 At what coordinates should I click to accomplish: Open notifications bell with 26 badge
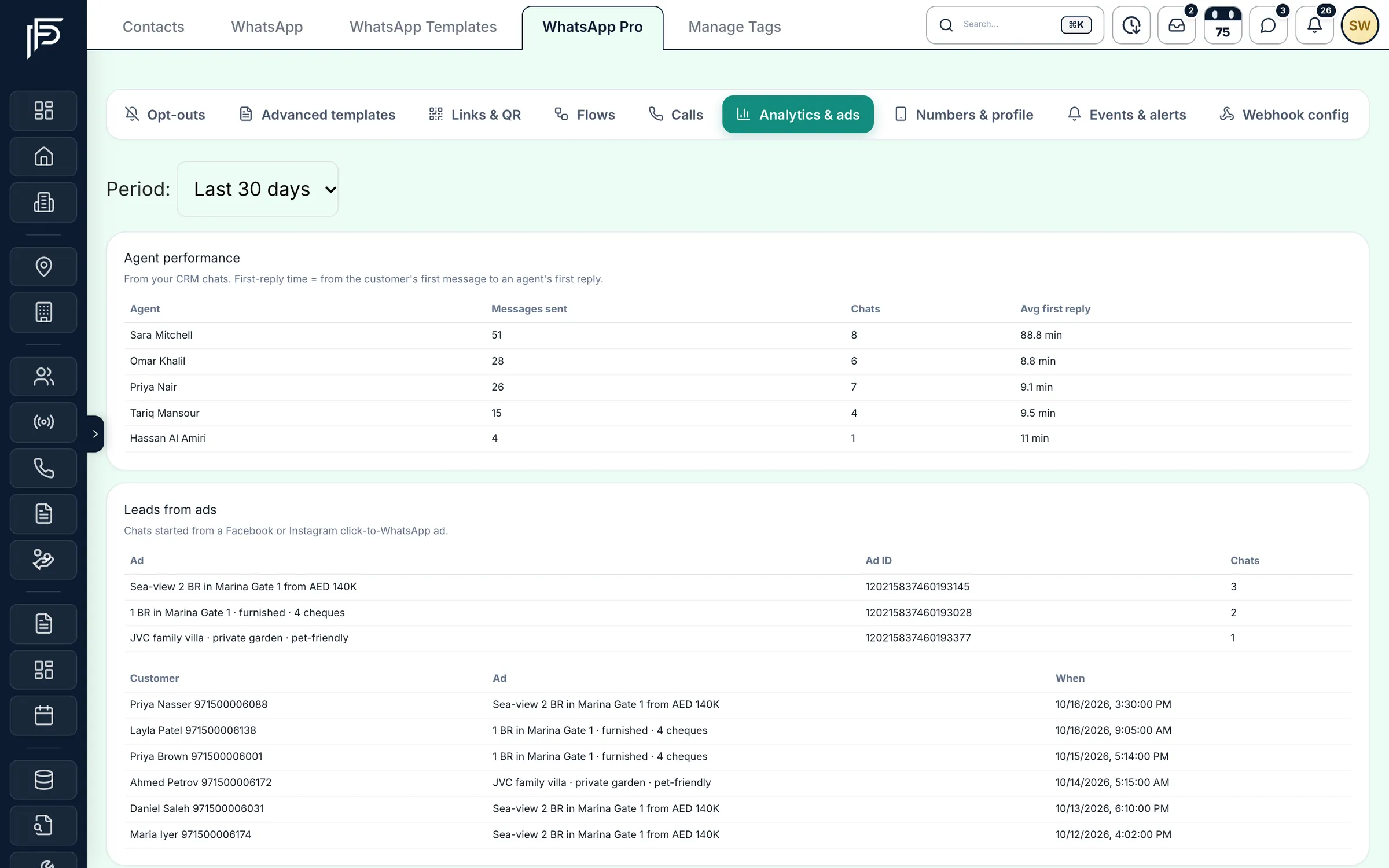pyautogui.click(x=1314, y=25)
